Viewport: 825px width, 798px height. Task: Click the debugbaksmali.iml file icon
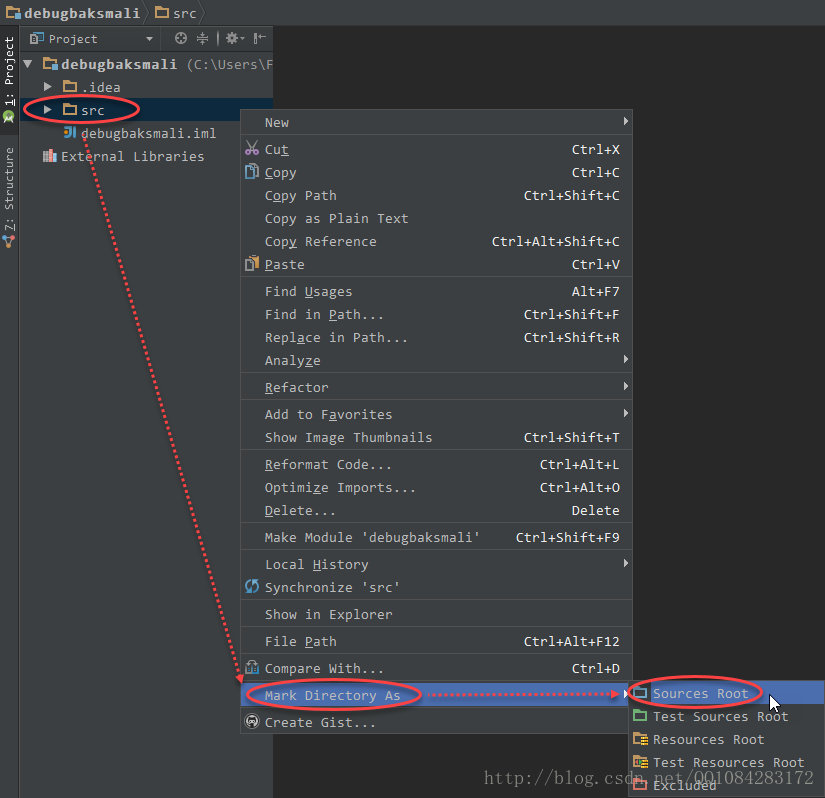pyautogui.click(x=70, y=132)
